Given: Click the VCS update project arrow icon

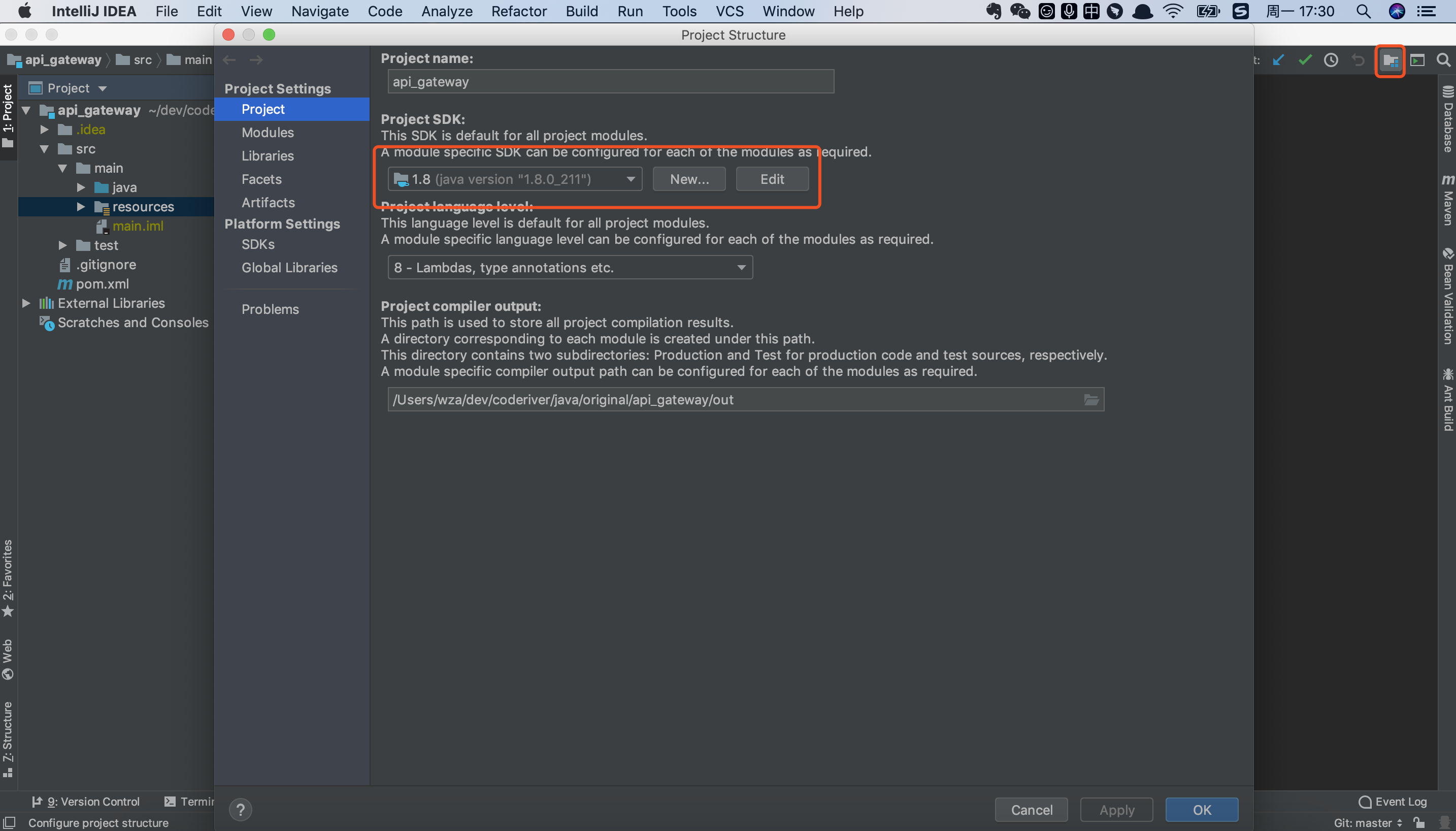Looking at the screenshot, I should pos(1278,60).
